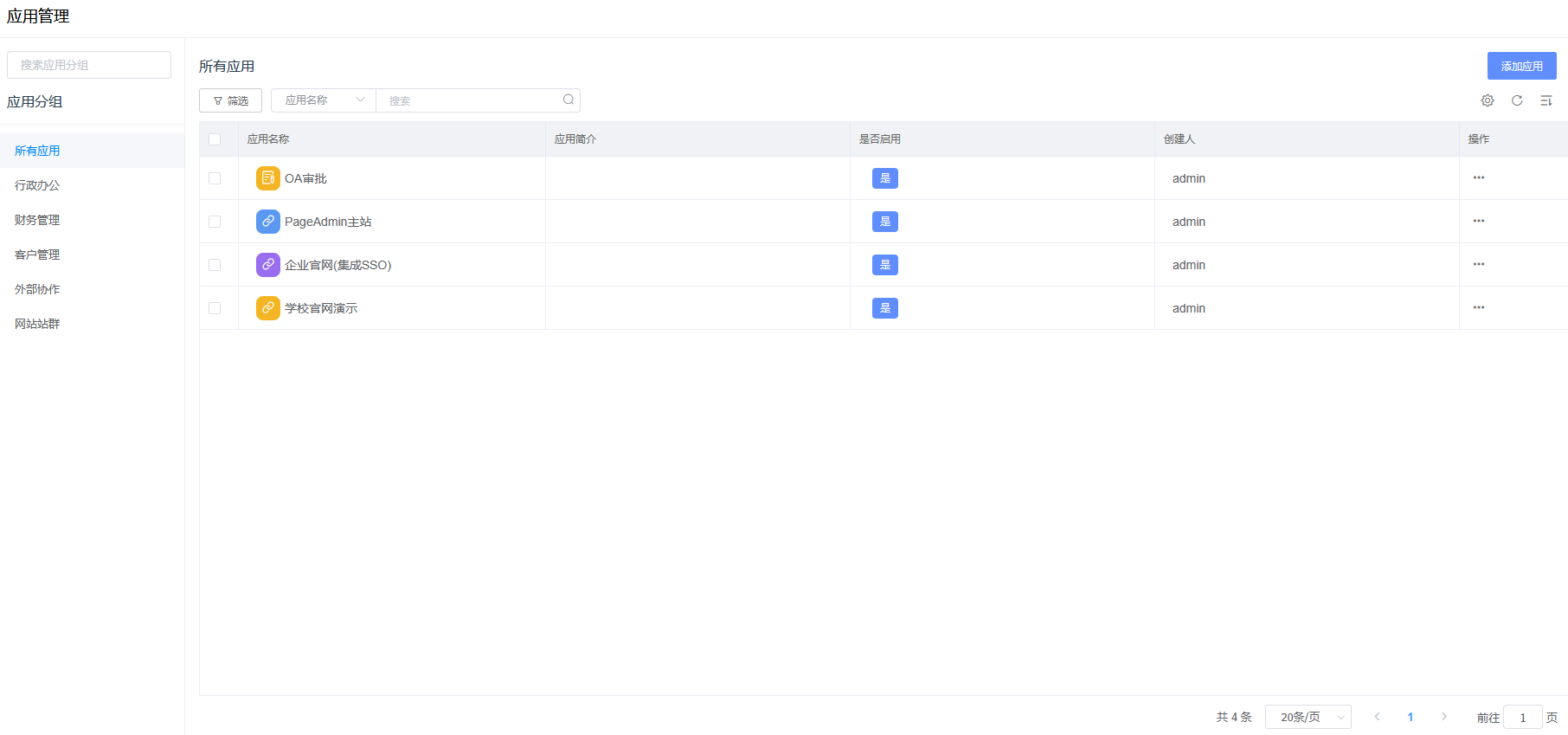Select 行政办公 group in sidebar
The image size is (1568, 735).
(37, 185)
